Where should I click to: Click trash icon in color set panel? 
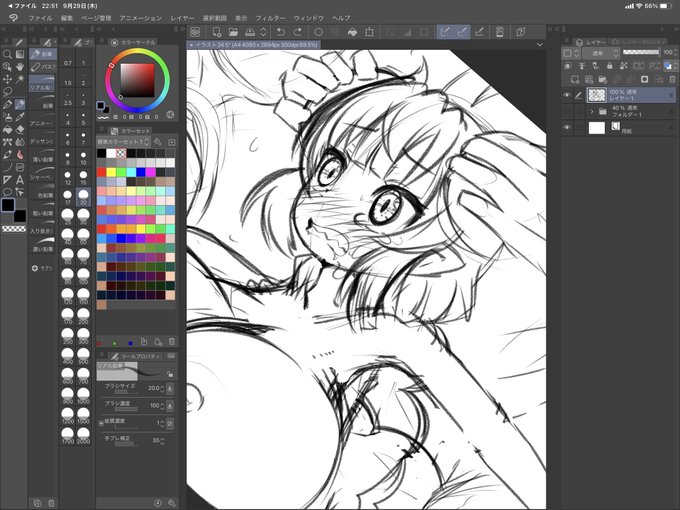(172, 342)
